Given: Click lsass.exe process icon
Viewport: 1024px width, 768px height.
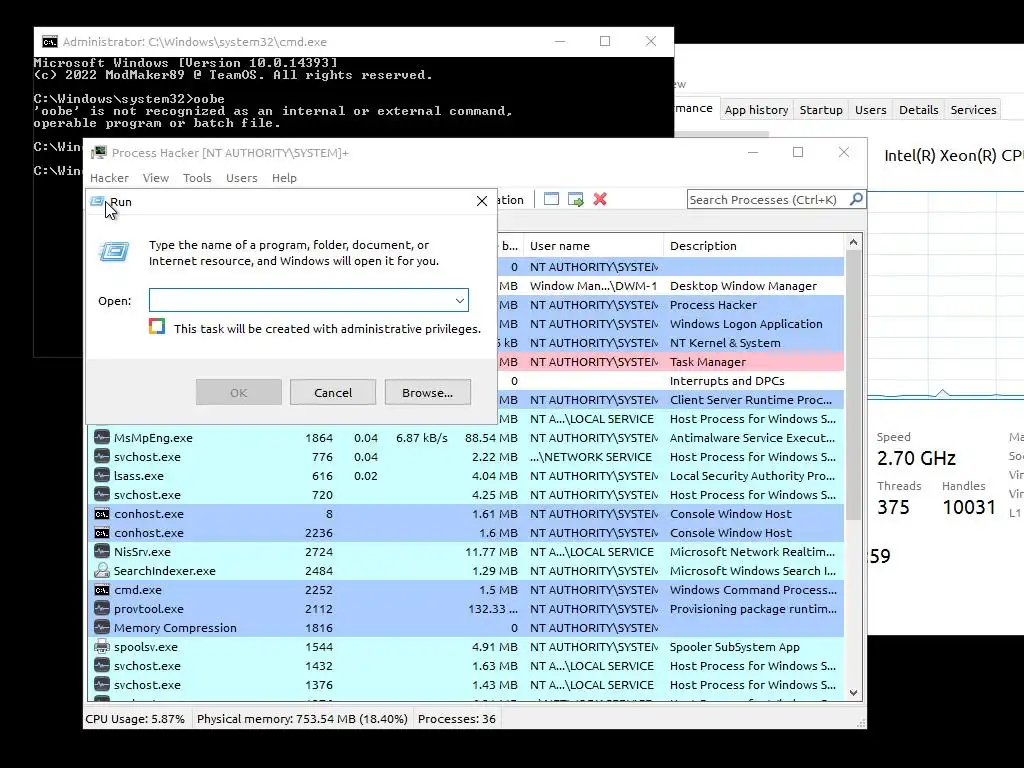Looking at the screenshot, I should tap(101, 475).
